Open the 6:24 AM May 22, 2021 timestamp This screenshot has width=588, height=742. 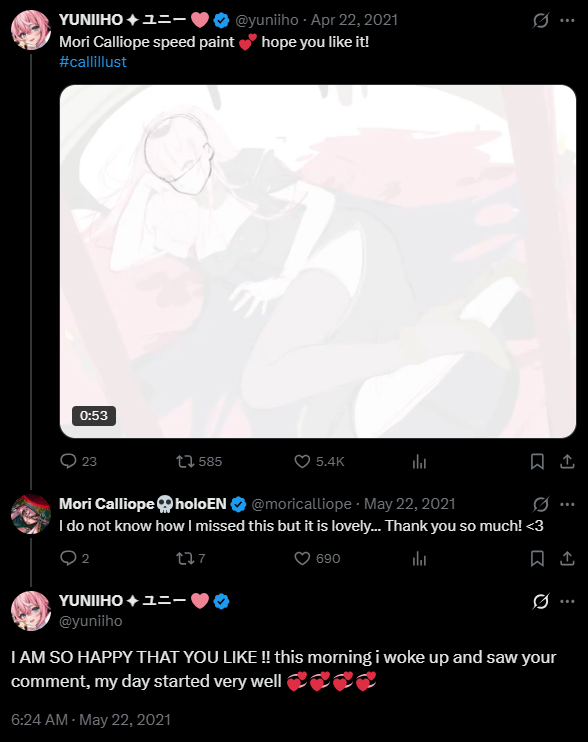(91, 720)
